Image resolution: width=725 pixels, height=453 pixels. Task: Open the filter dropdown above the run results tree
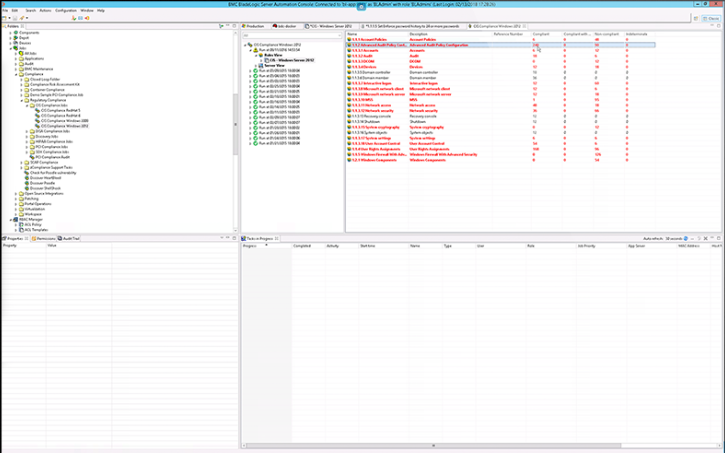[x=339, y=35]
